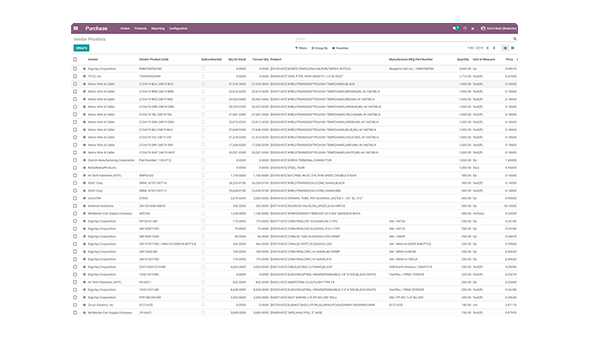Sort by Vendor Product Code column header
Image resolution: width=590 pixels, height=360 pixels.
[x=154, y=59]
